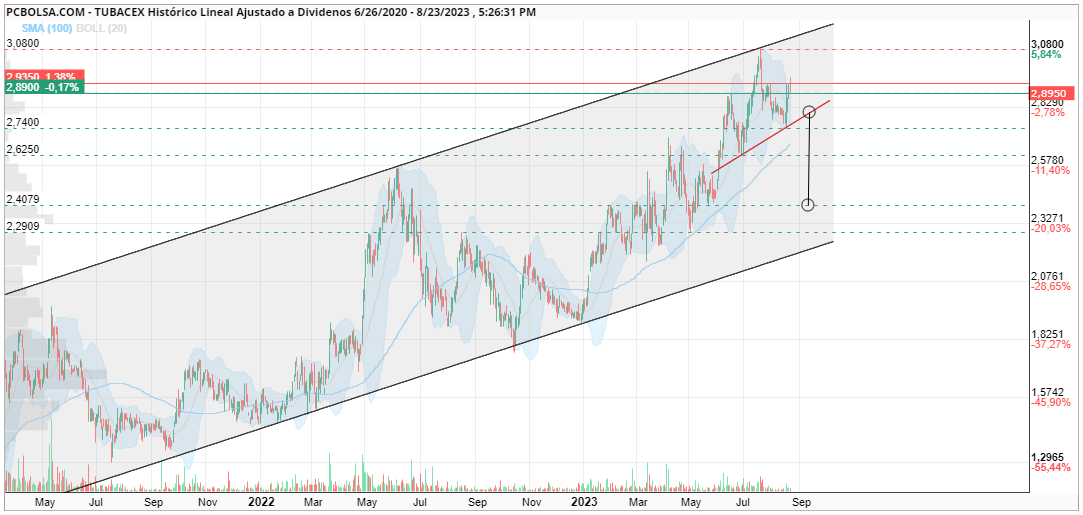Select the -37,27% percentage label
The width and height of the screenshot is (1083, 515).
1051,344
